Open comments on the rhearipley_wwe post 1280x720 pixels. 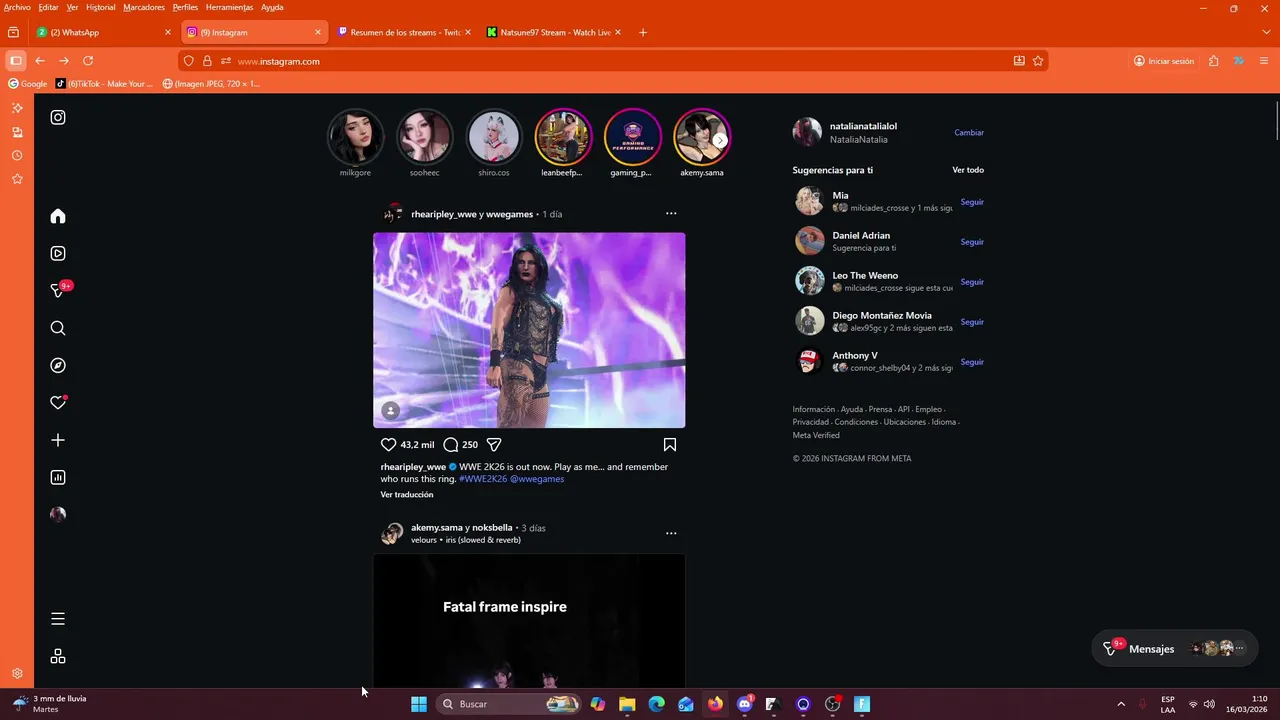451,444
